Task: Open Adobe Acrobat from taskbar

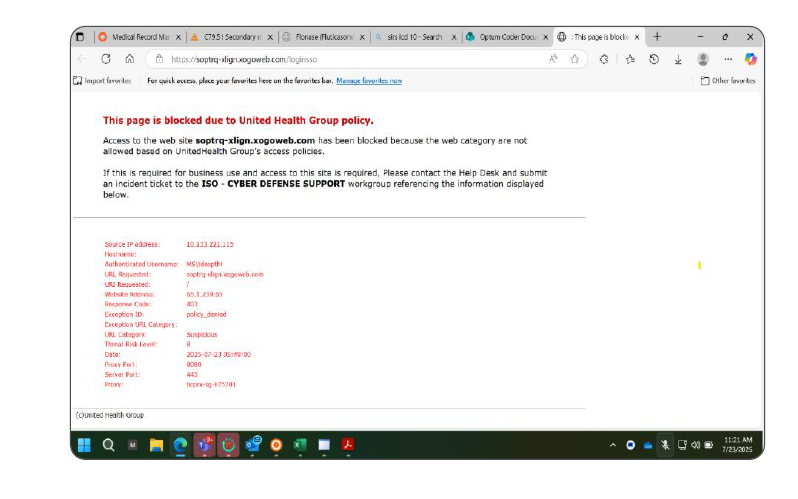Action: (x=348, y=445)
